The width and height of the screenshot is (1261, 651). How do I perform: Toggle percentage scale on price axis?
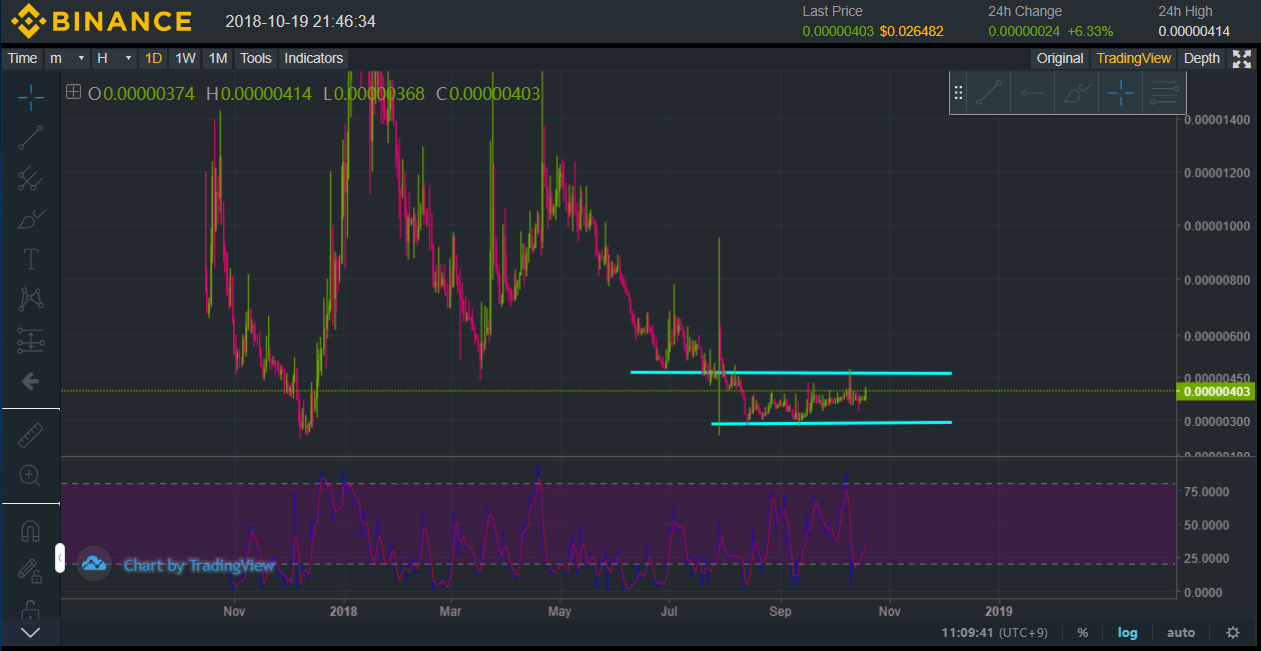point(1083,632)
